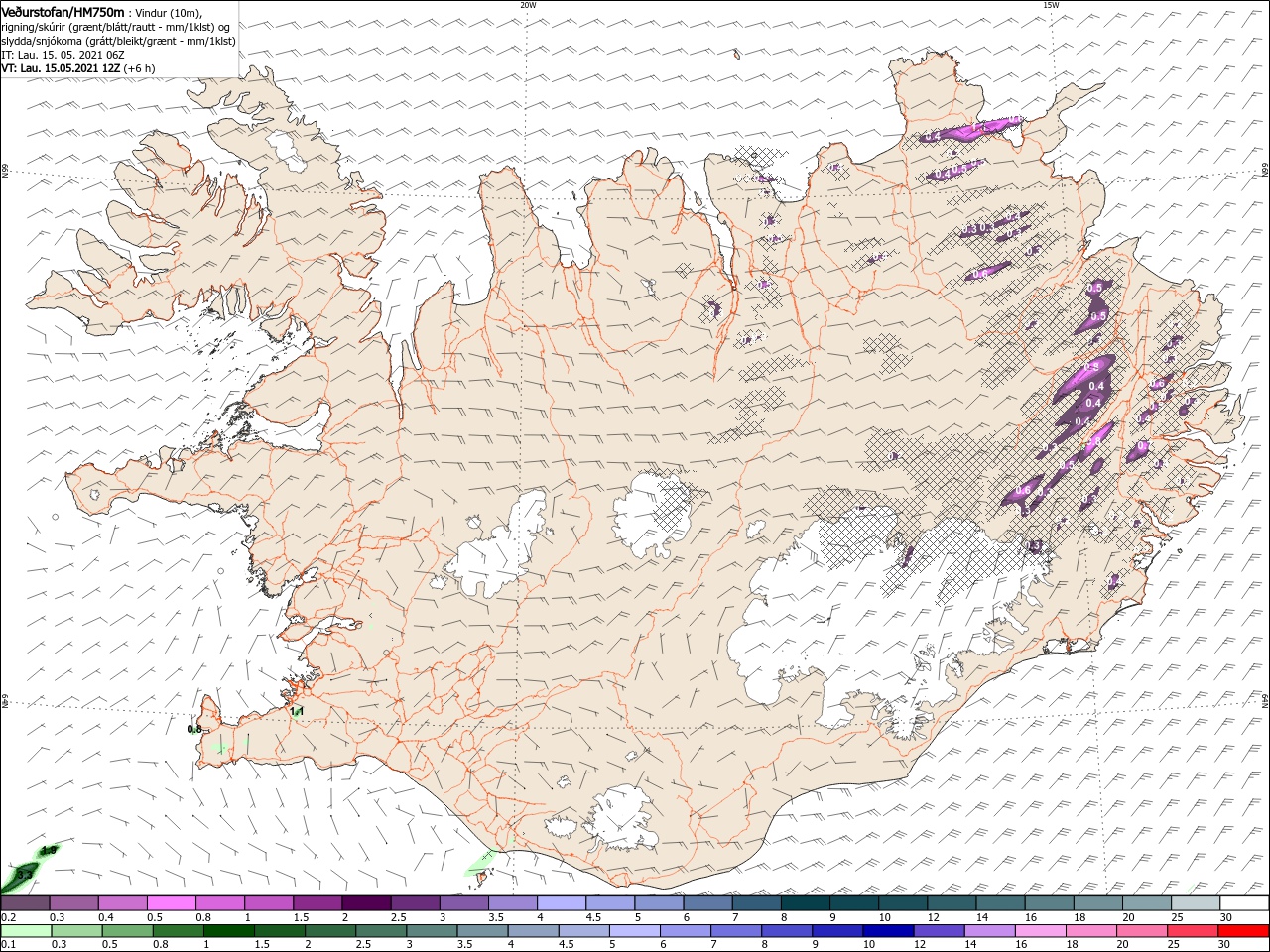
Task: Pick the palest green first rain swatch
Action: [25, 931]
